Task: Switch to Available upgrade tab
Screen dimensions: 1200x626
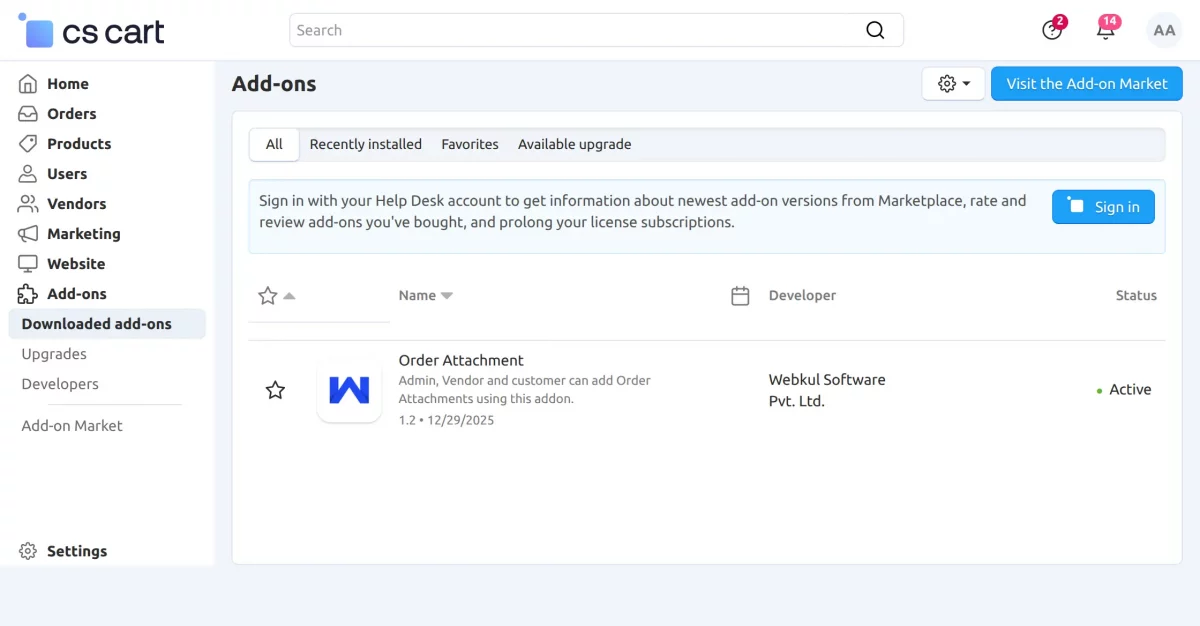Action: coord(574,144)
